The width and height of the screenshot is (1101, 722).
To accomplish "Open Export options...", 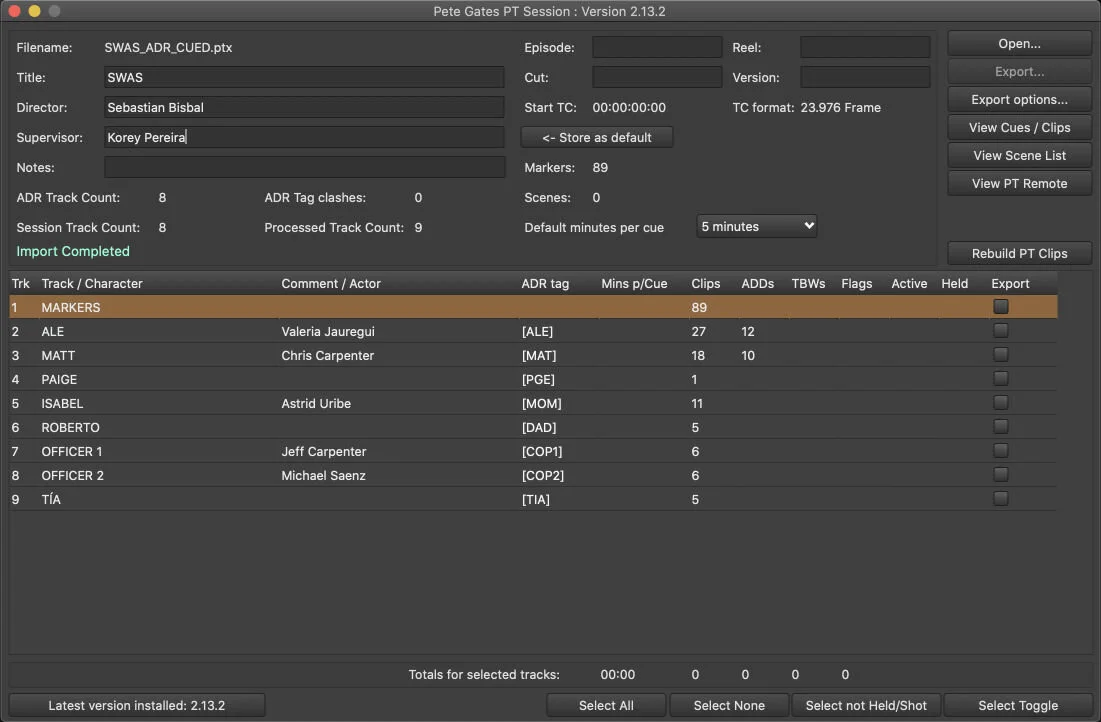I will point(1019,100).
